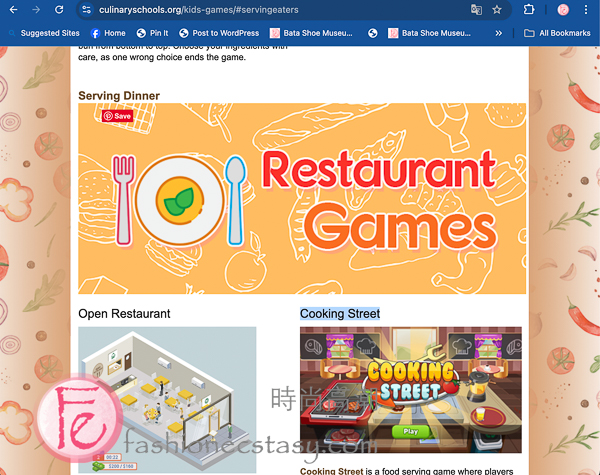Open the All Bookmarks folder

pyautogui.click(x=557, y=33)
